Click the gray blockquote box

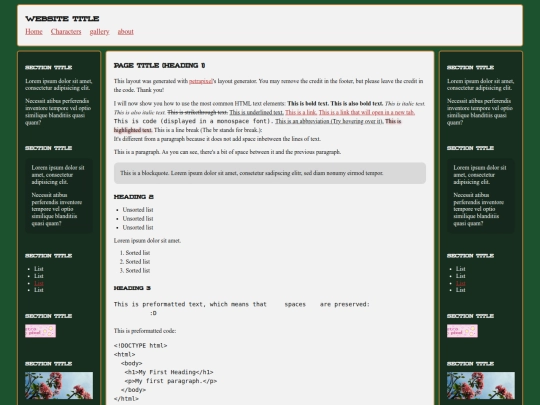click(270, 173)
